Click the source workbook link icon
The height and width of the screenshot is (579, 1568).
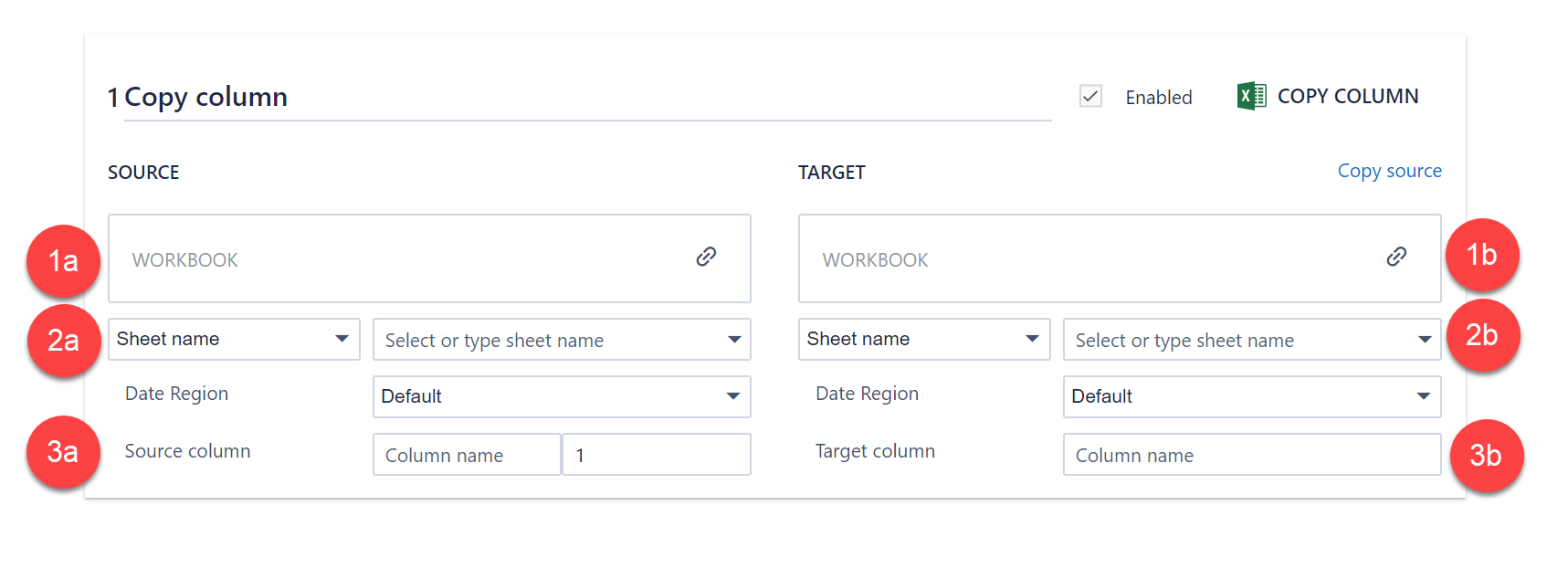pyautogui.click(x=706, y=257)
